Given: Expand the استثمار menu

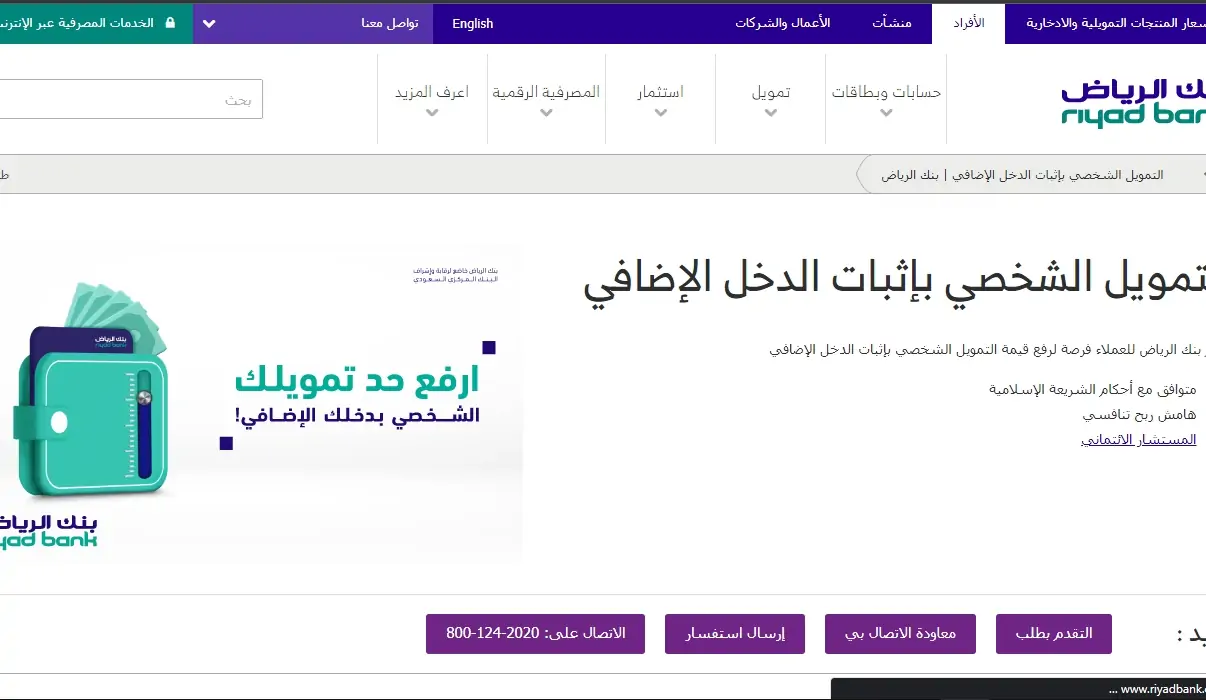Looking at the screenshot, I should pyautogui.click(x=661, y=99).
